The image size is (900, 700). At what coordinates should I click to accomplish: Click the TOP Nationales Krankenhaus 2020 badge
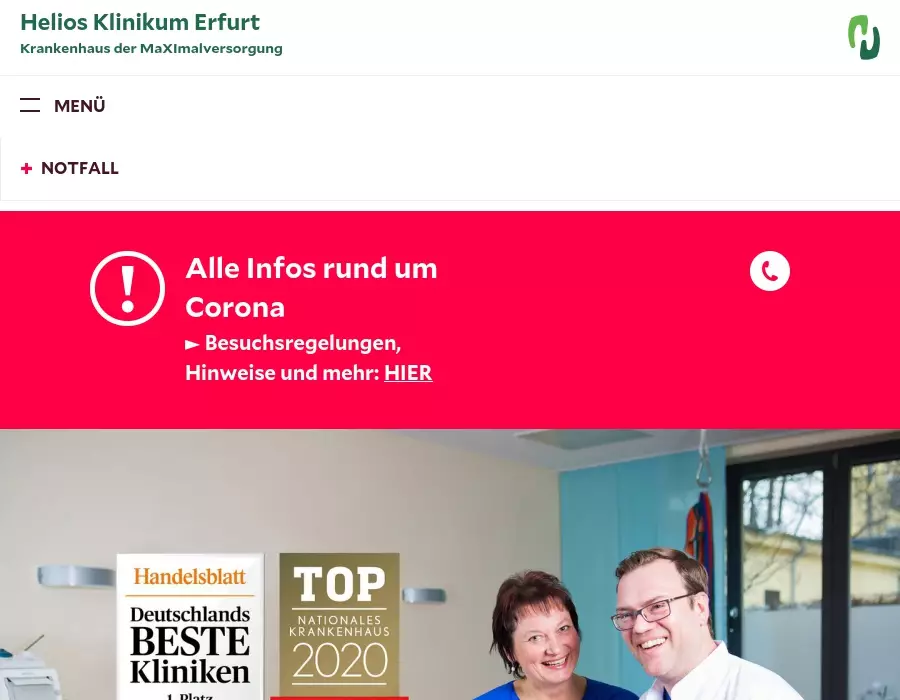point(339,627)
